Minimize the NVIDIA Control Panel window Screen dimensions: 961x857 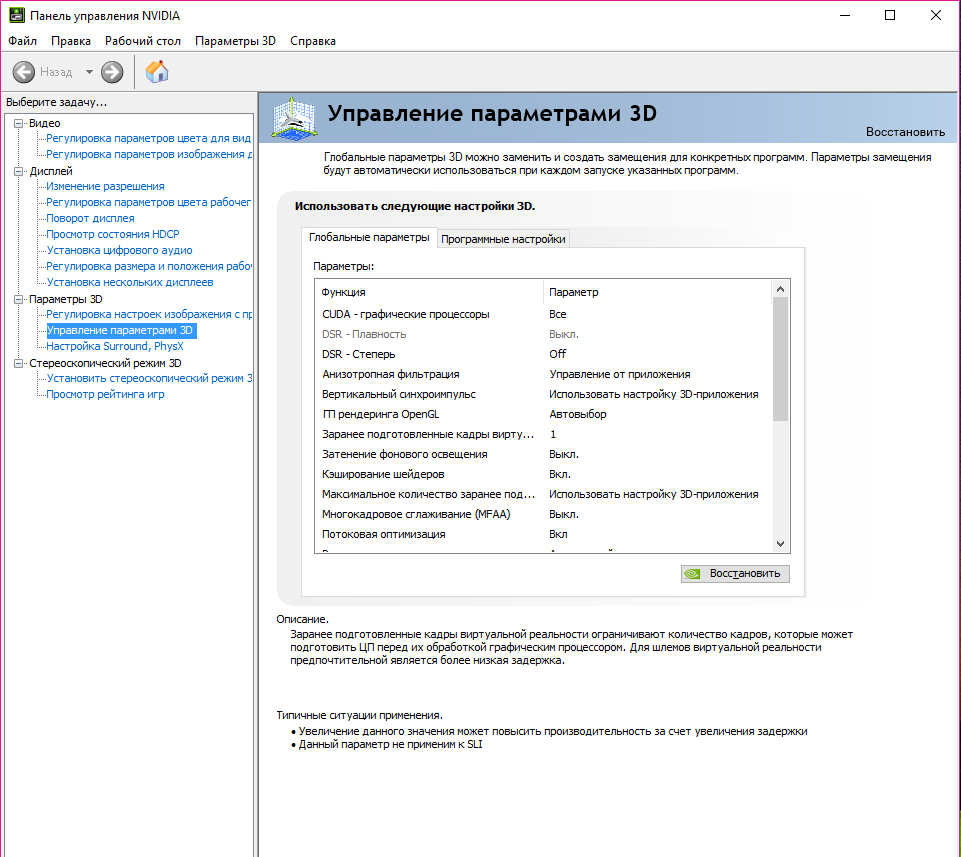pos(845,15)
